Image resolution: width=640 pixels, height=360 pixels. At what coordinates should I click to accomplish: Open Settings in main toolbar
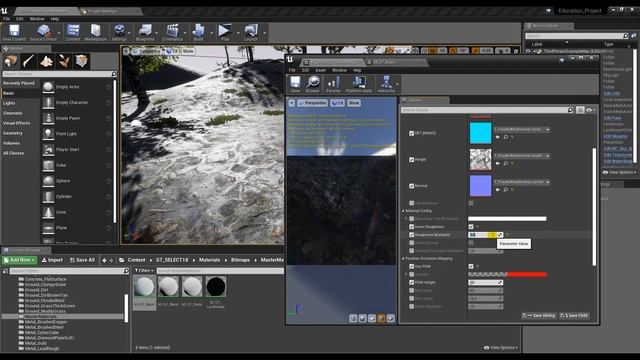pyautogui.click(x=119, y=32)
